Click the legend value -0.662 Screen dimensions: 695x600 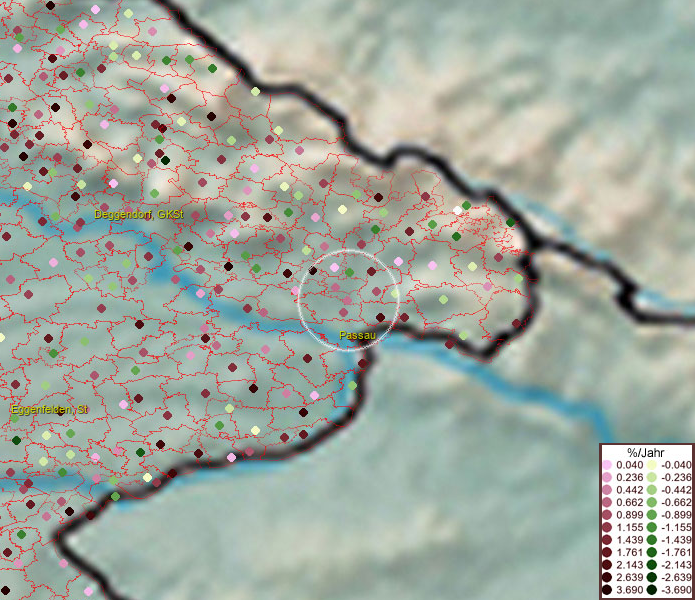pos(676,503)
